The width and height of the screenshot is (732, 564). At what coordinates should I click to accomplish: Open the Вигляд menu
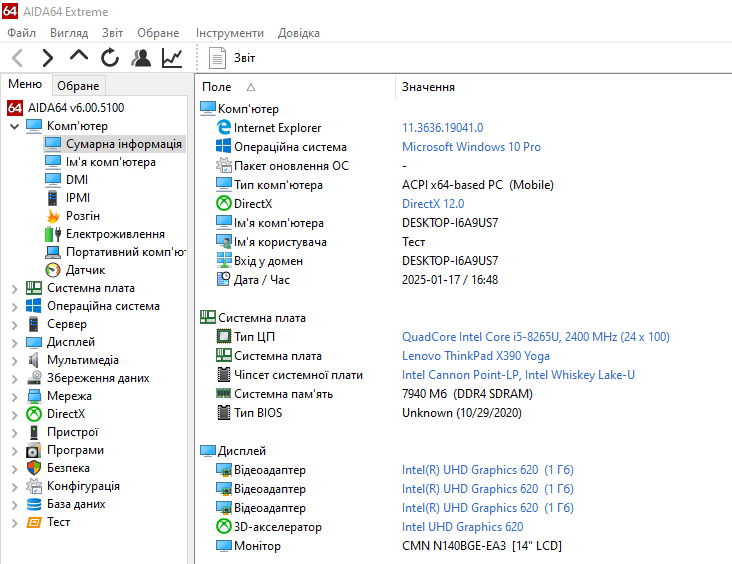click(69, 33)
